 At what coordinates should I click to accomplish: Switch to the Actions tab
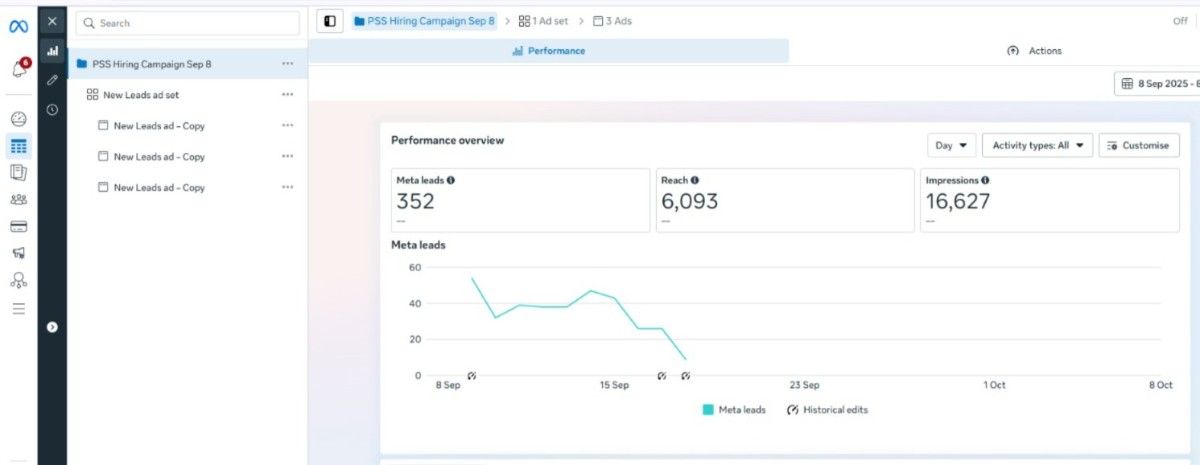(x=1035, y=51)
